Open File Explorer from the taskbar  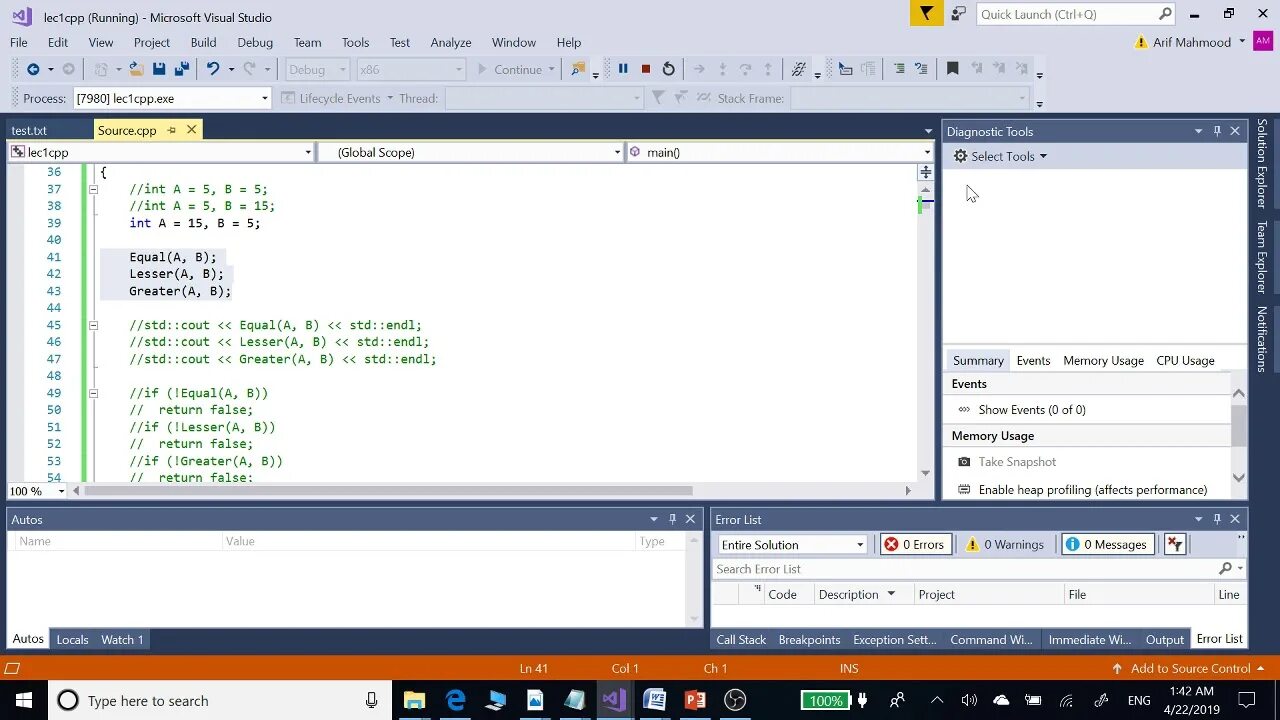click(x=414, y=700)
